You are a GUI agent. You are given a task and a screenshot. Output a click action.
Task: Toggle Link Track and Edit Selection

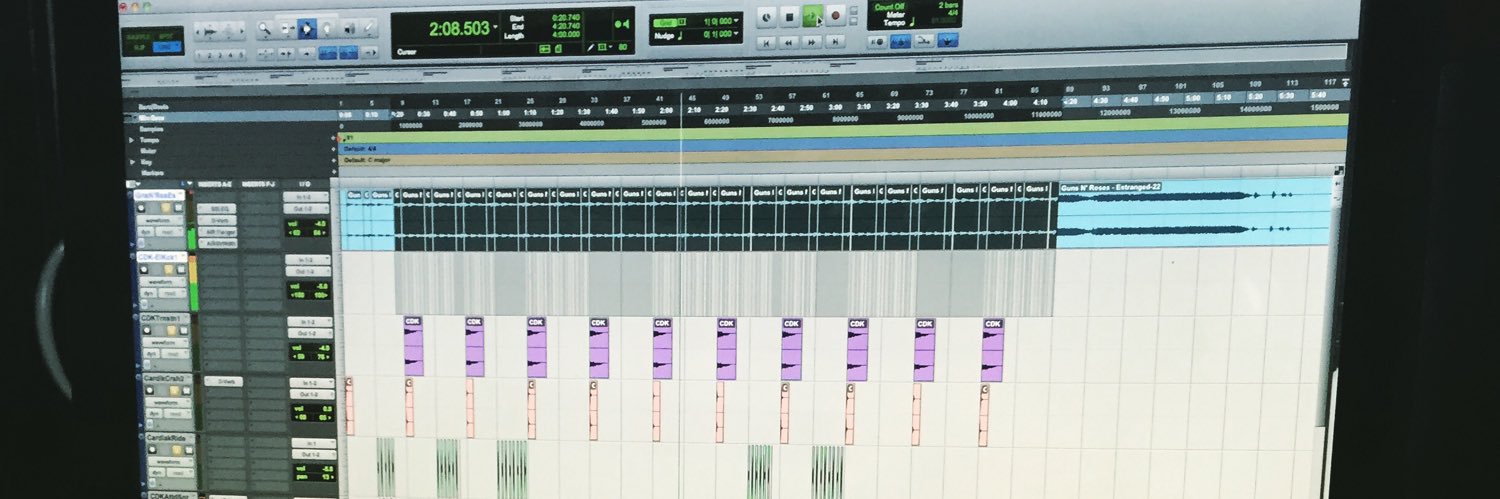(348, 52)
